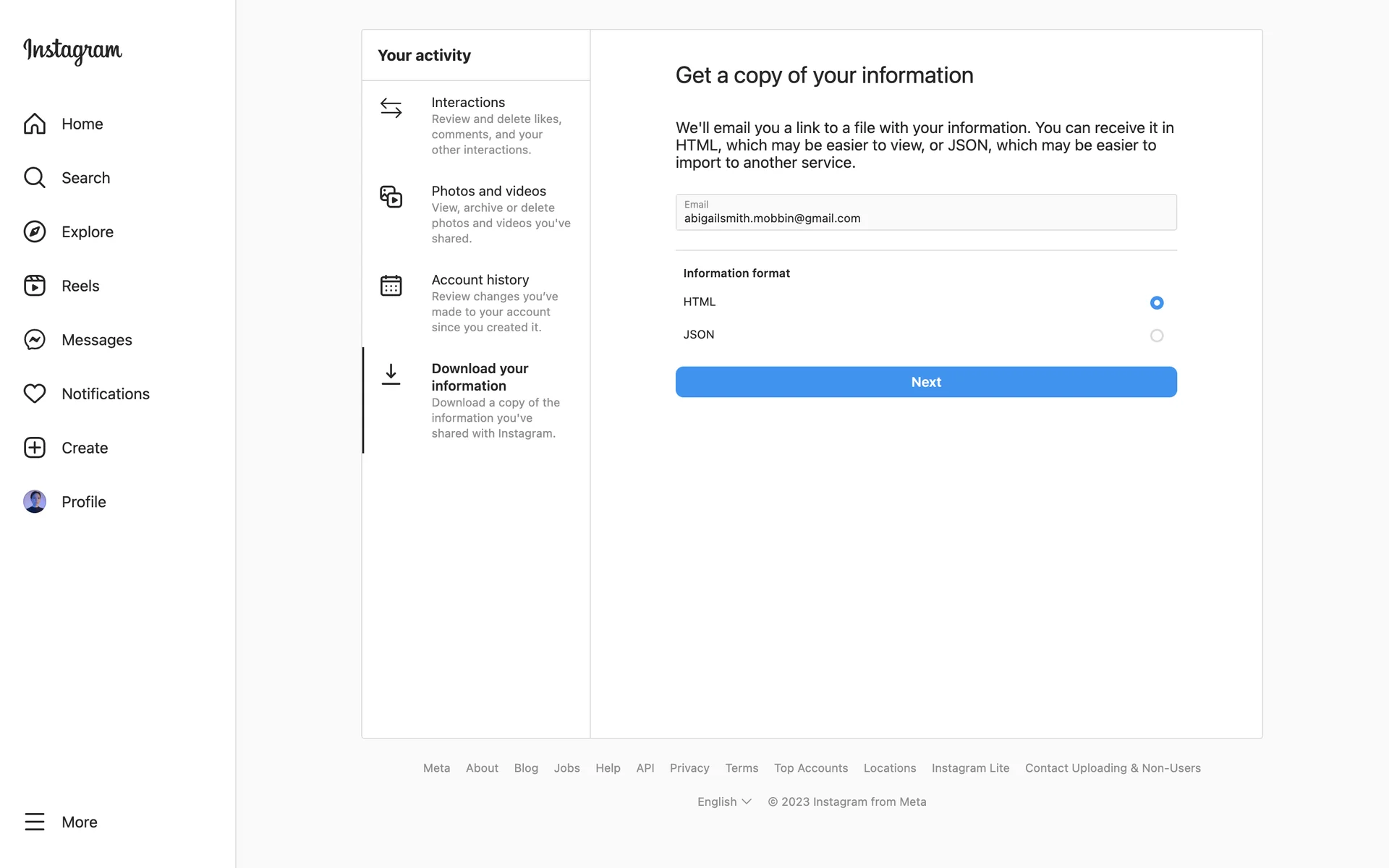
Task: Open the Privacy footer link
Action: point(689,768)
